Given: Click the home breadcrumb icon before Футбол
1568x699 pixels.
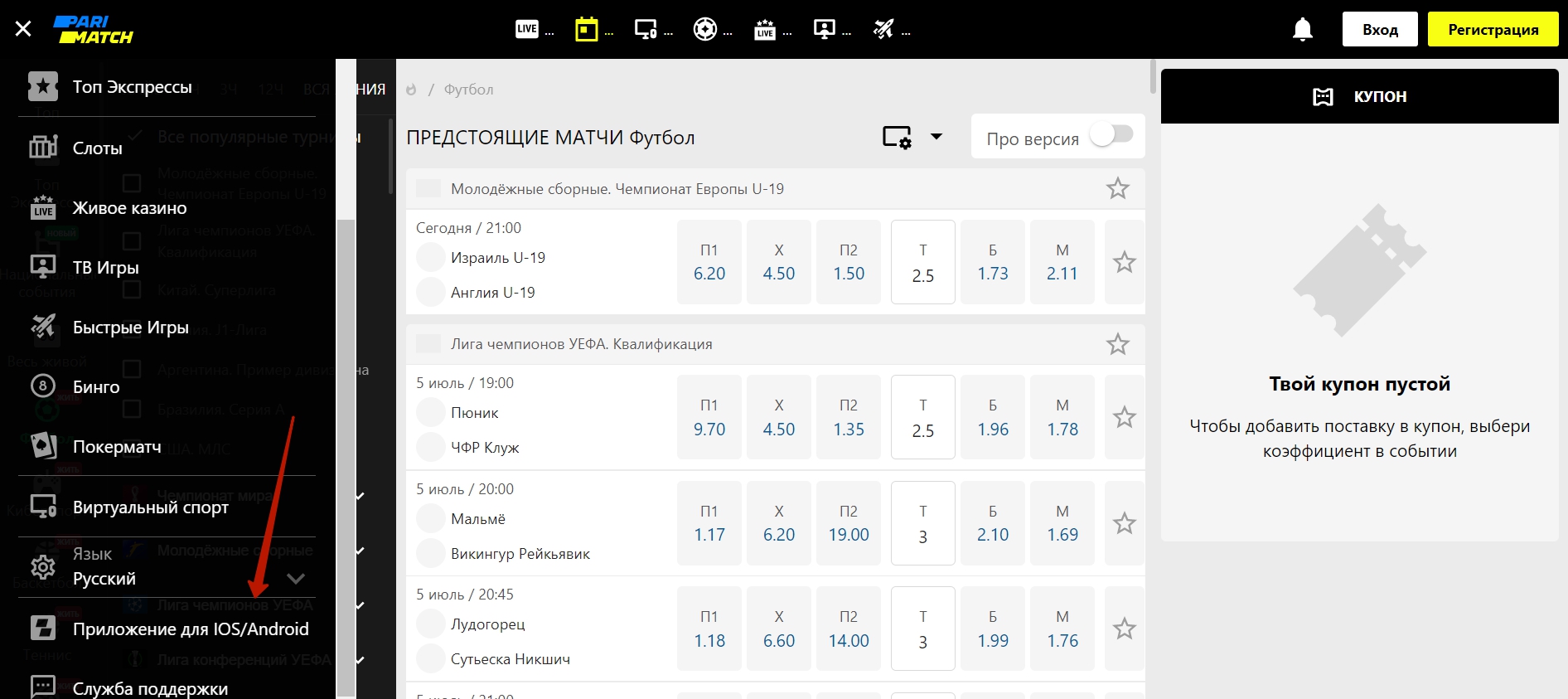Looking at the screenshot, I should click(411, 90).
